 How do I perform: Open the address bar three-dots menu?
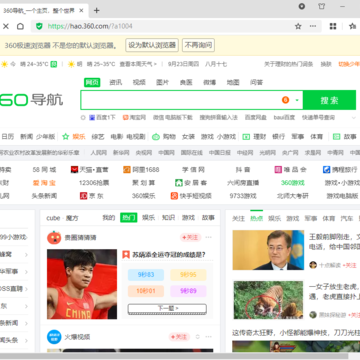tap(313, 26)
